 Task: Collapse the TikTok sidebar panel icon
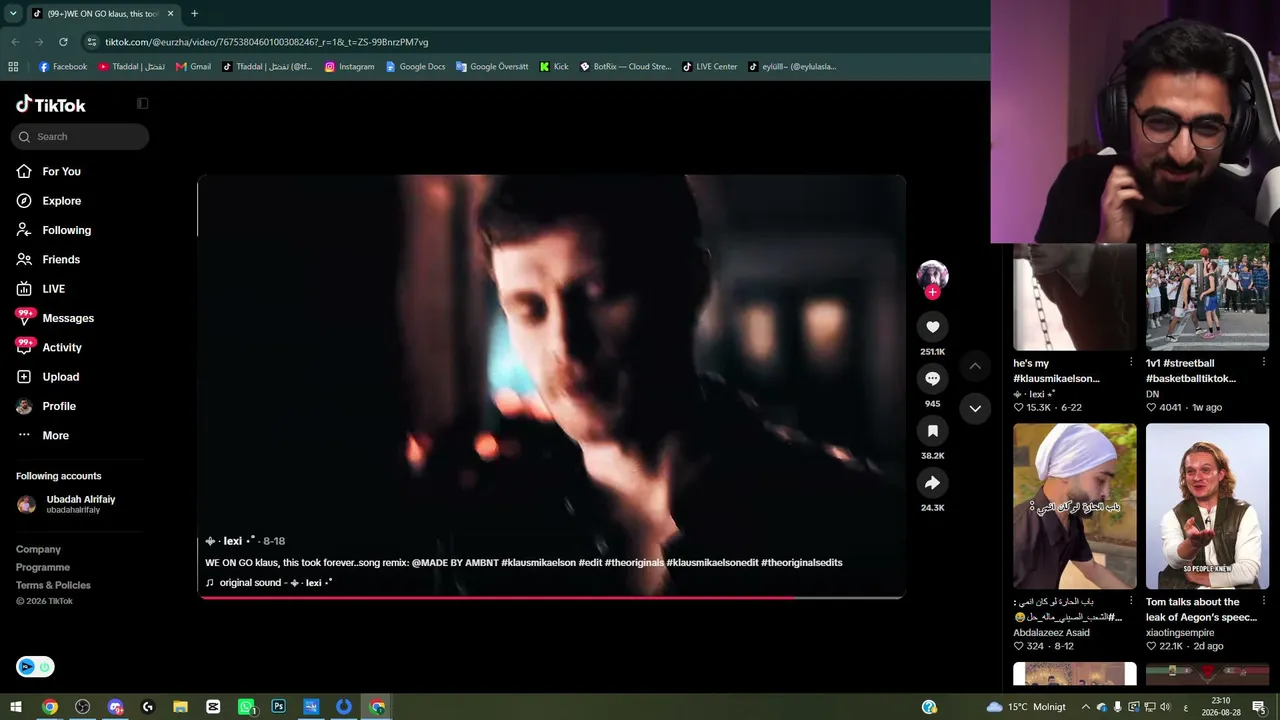coord(142,103)
